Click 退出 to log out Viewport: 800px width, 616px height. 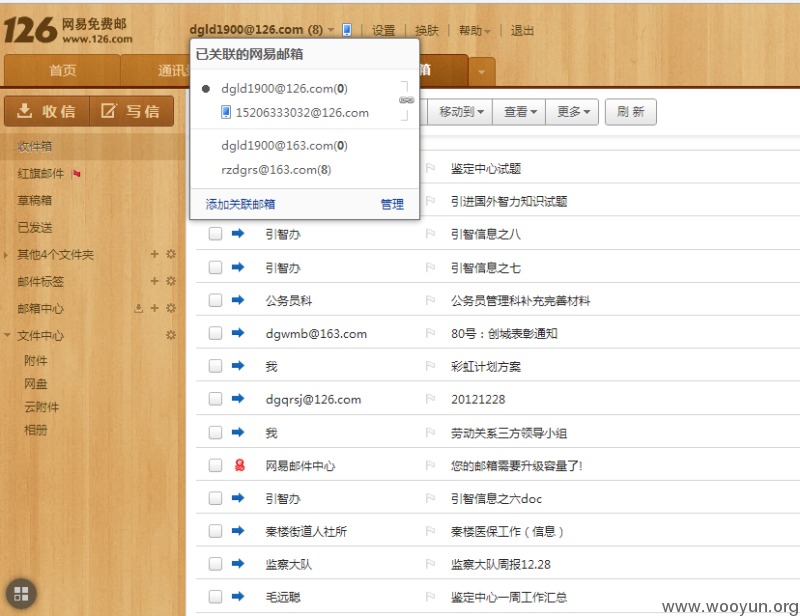pos(522,31)
